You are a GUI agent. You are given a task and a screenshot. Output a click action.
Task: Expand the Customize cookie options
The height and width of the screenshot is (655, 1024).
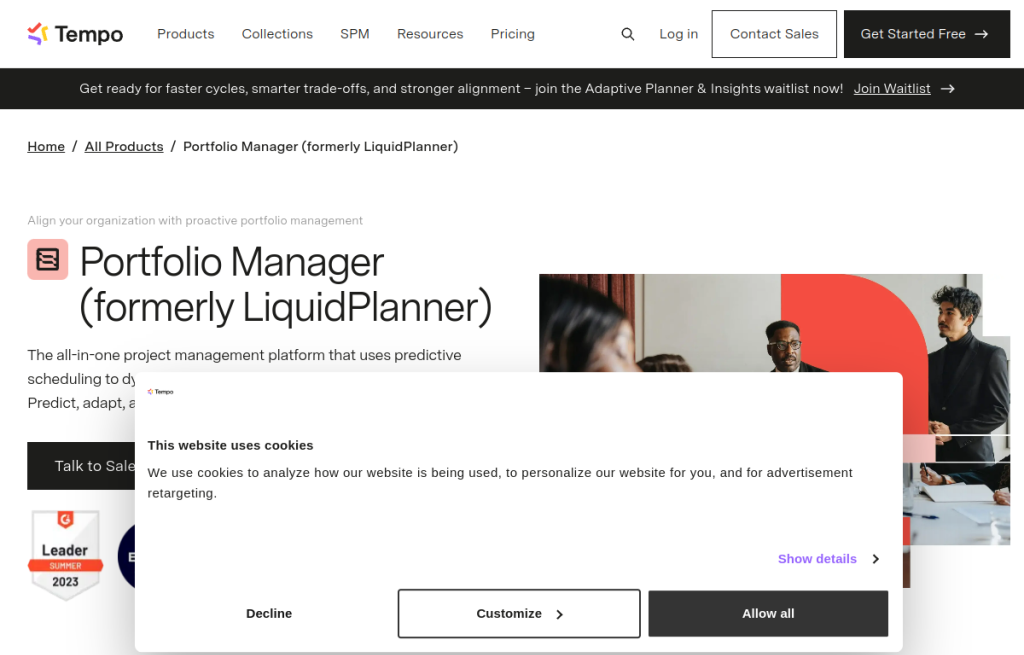pos(518,613)
